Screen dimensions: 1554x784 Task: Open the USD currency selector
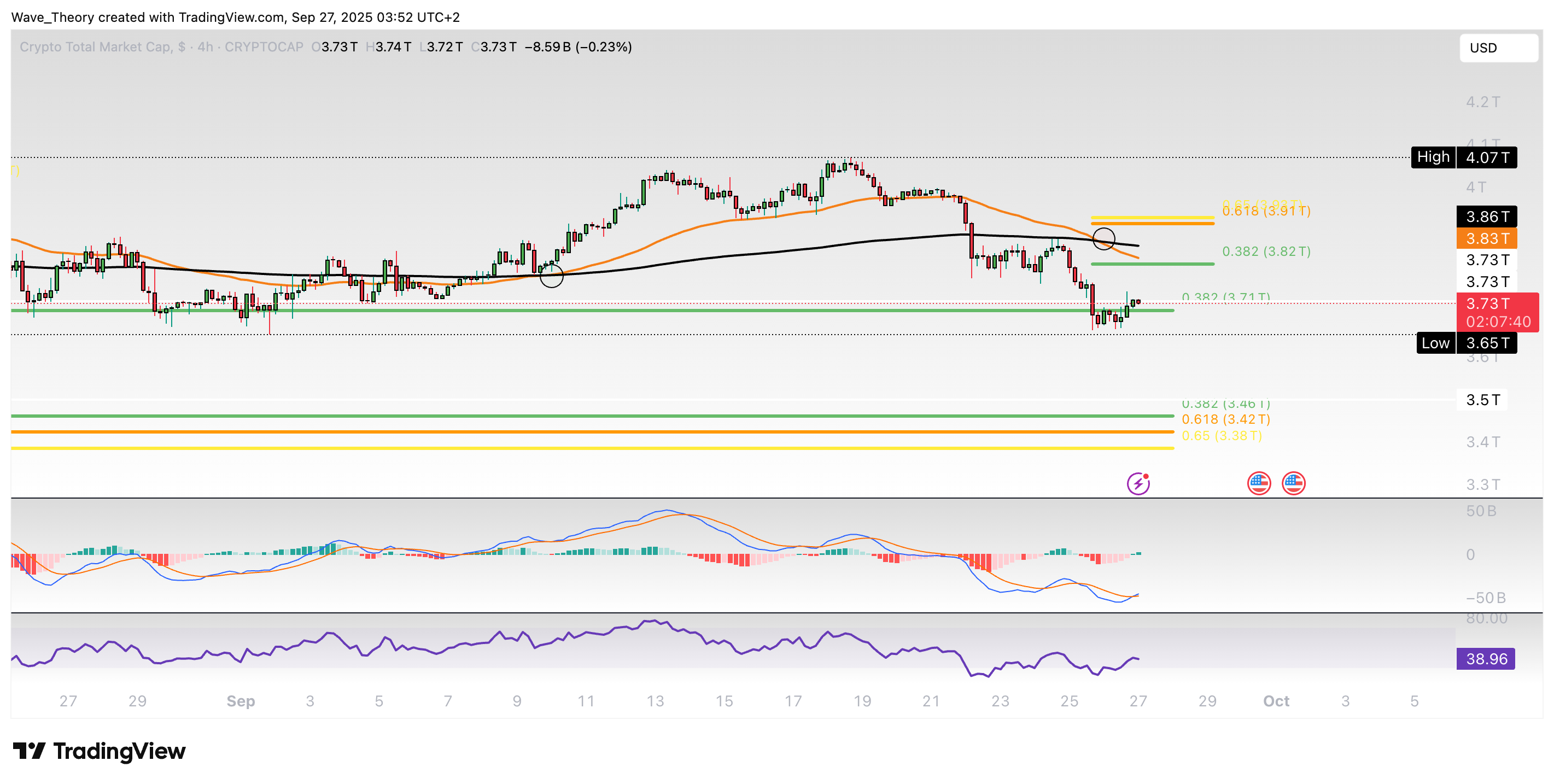click(1497, 48)
